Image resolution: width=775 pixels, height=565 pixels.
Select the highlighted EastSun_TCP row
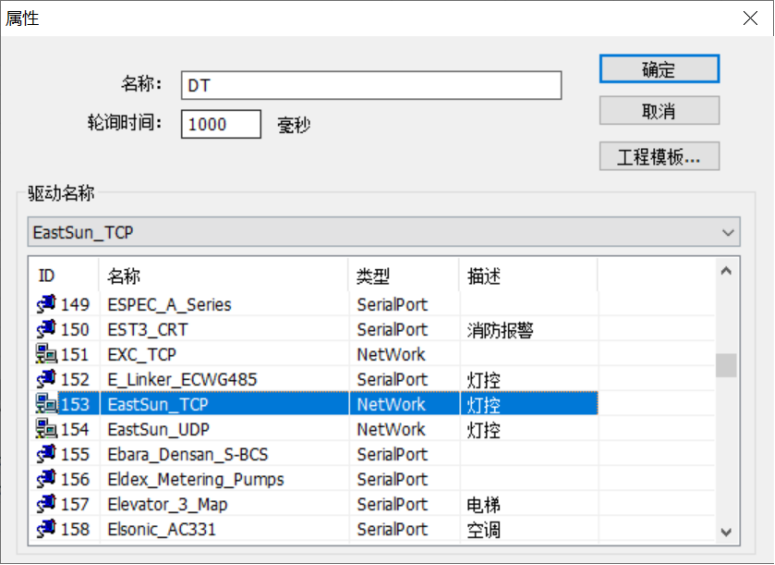[316, 404]
